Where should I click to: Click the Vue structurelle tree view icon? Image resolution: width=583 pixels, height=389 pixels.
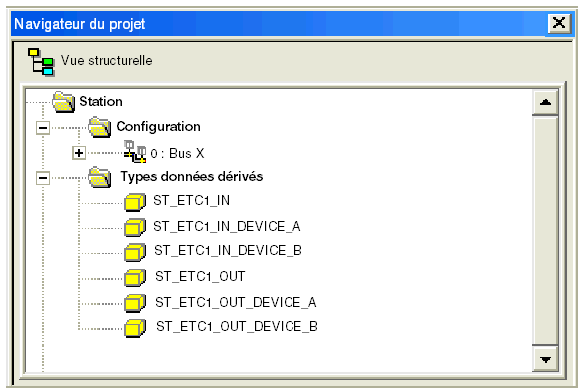point(41,62)
